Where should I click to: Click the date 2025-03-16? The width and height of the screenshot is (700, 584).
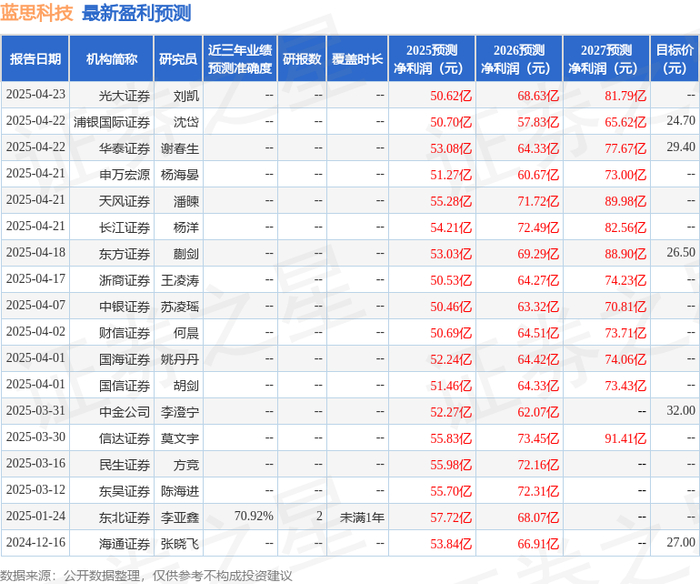click(36, 463)
